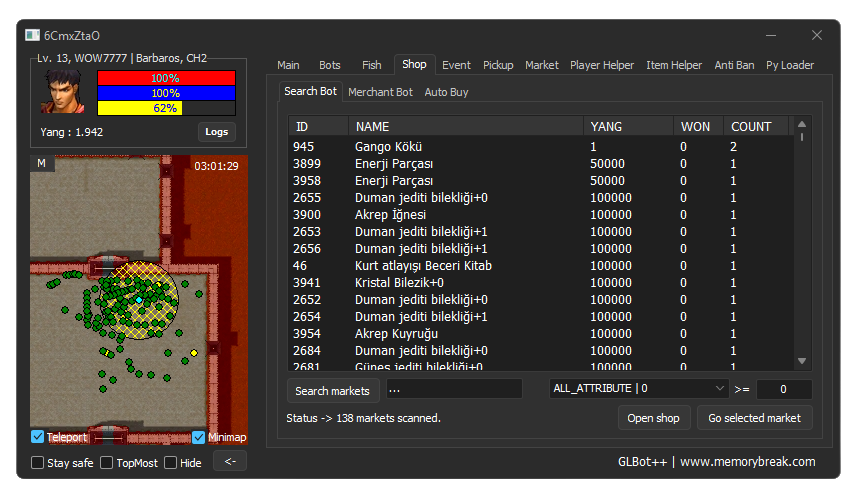Select row ID 2684 Duman jediti bilekliği+0
Image resolution: width=859 pixels, height=495 pixels.
[541, 350]
